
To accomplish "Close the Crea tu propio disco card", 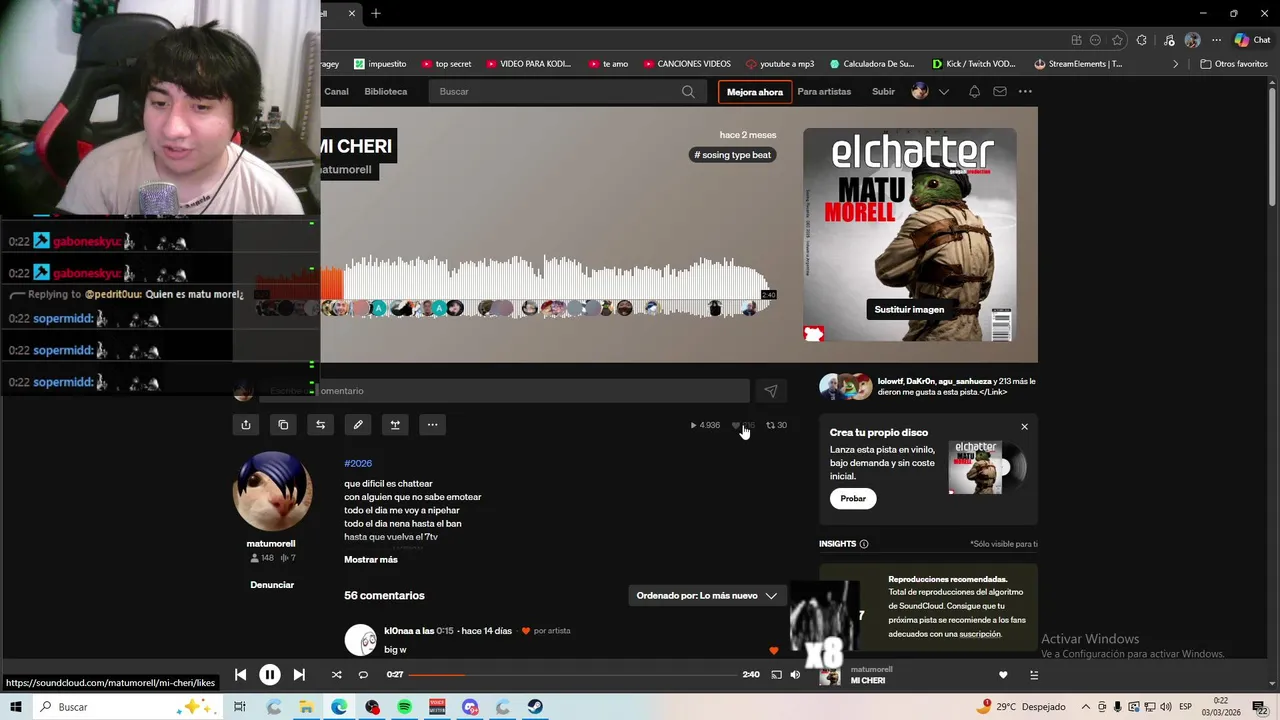I will [1024, 427].
